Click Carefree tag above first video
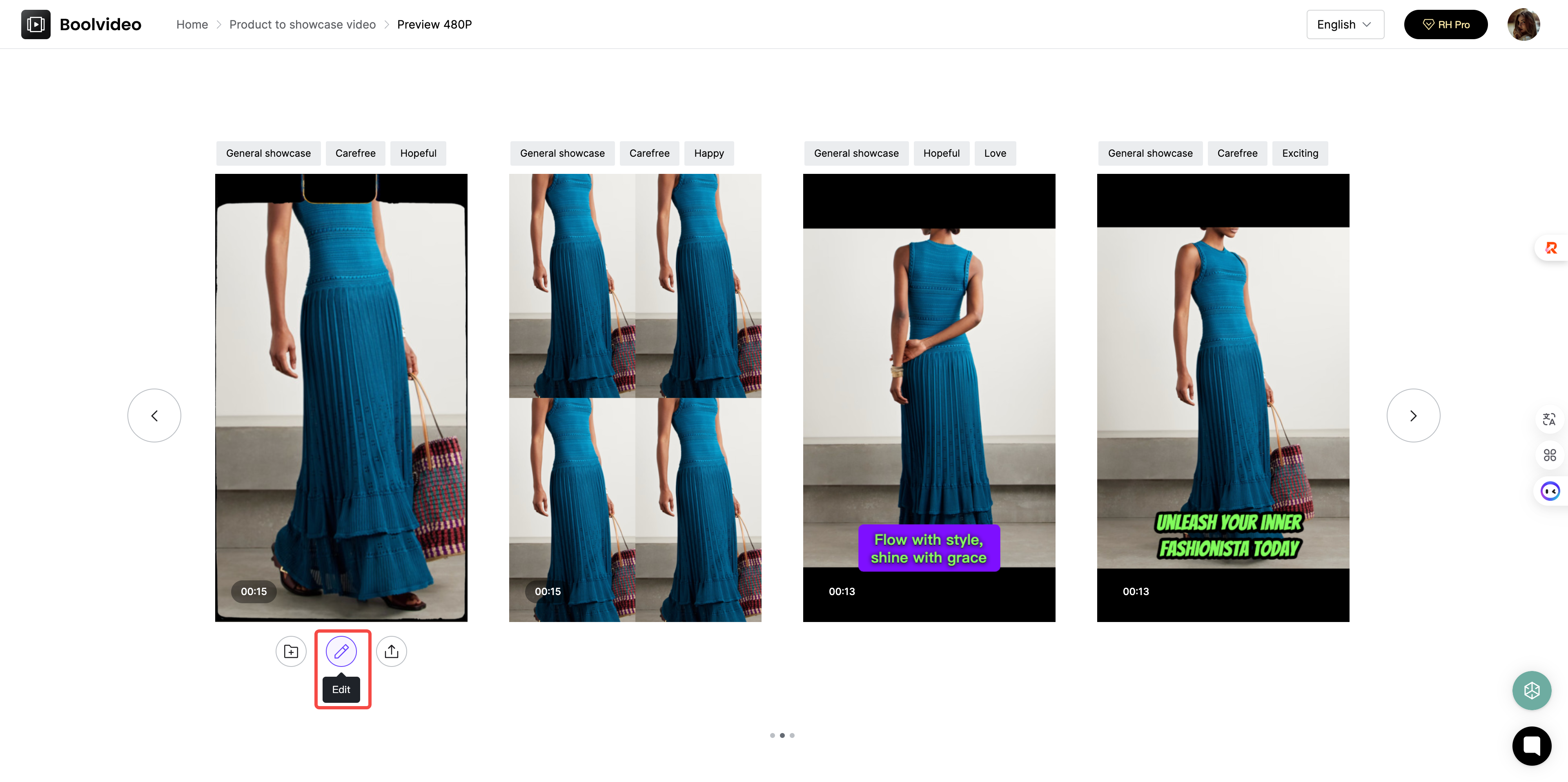The image size is (1568, 782). pos(356,153)
